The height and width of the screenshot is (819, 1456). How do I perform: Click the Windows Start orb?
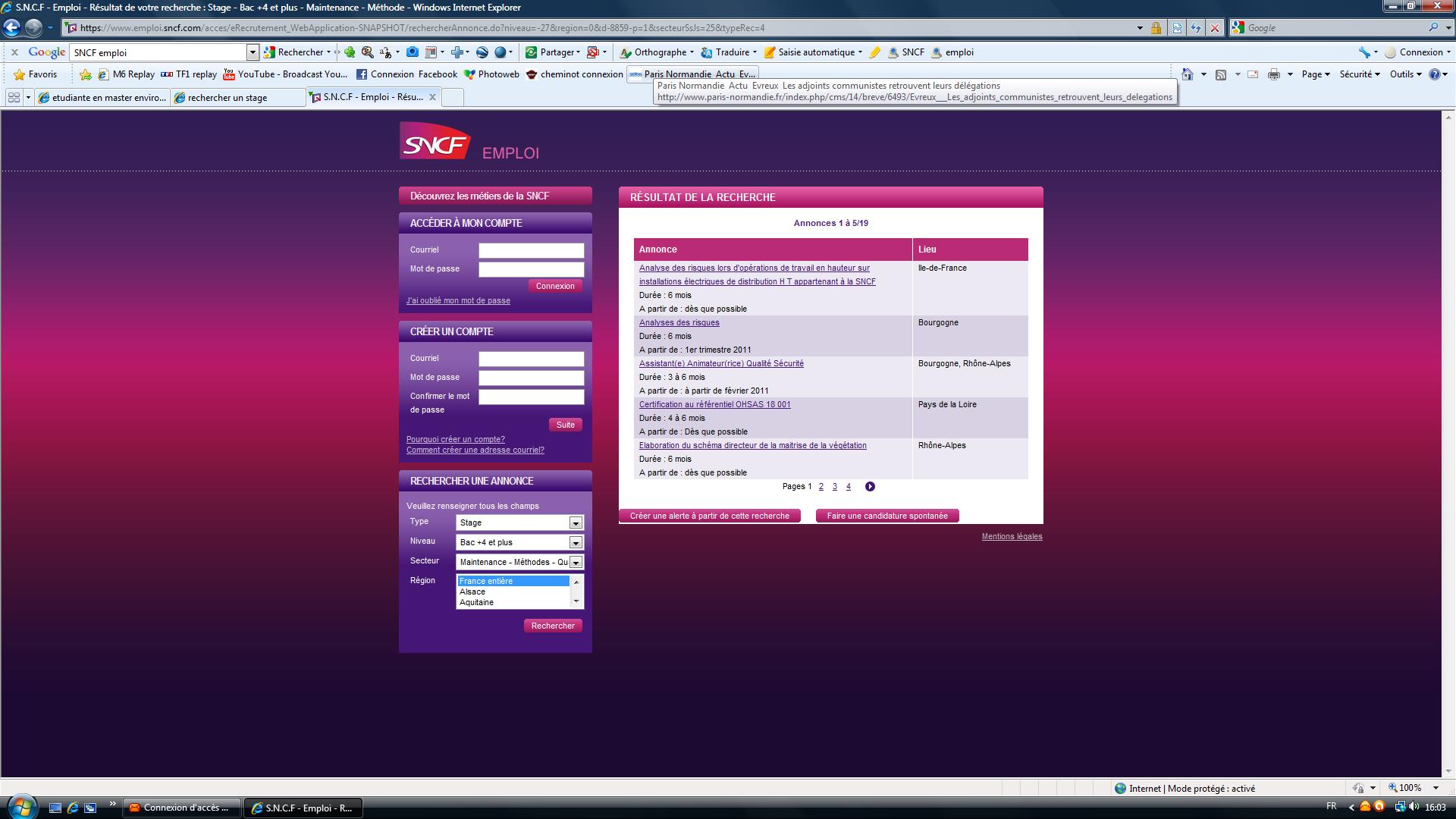(20, 806)
